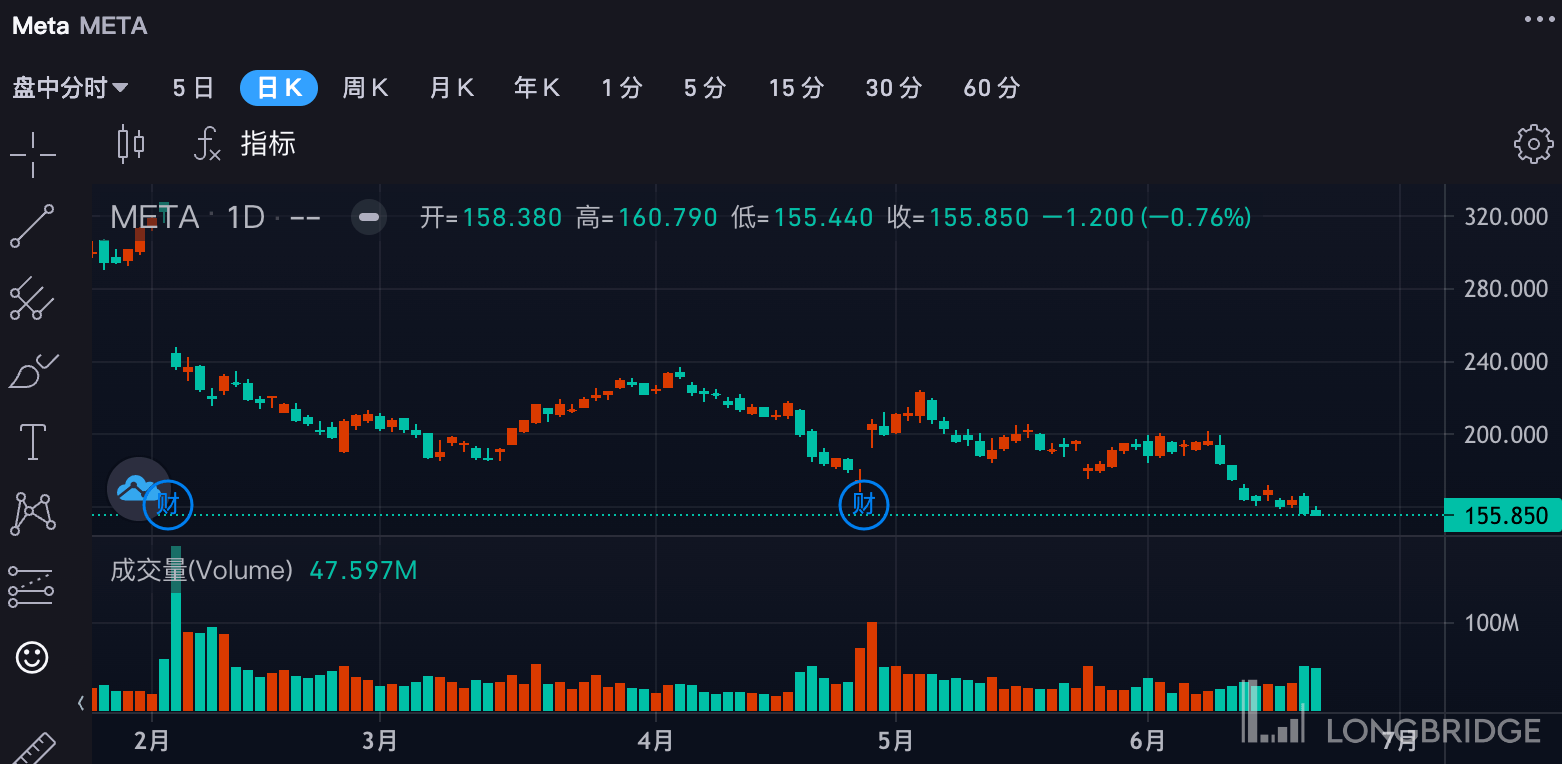The image size is (1562, 764).
Task: Switch to the 周K weekly tab
Action: [x=365, y=88]
